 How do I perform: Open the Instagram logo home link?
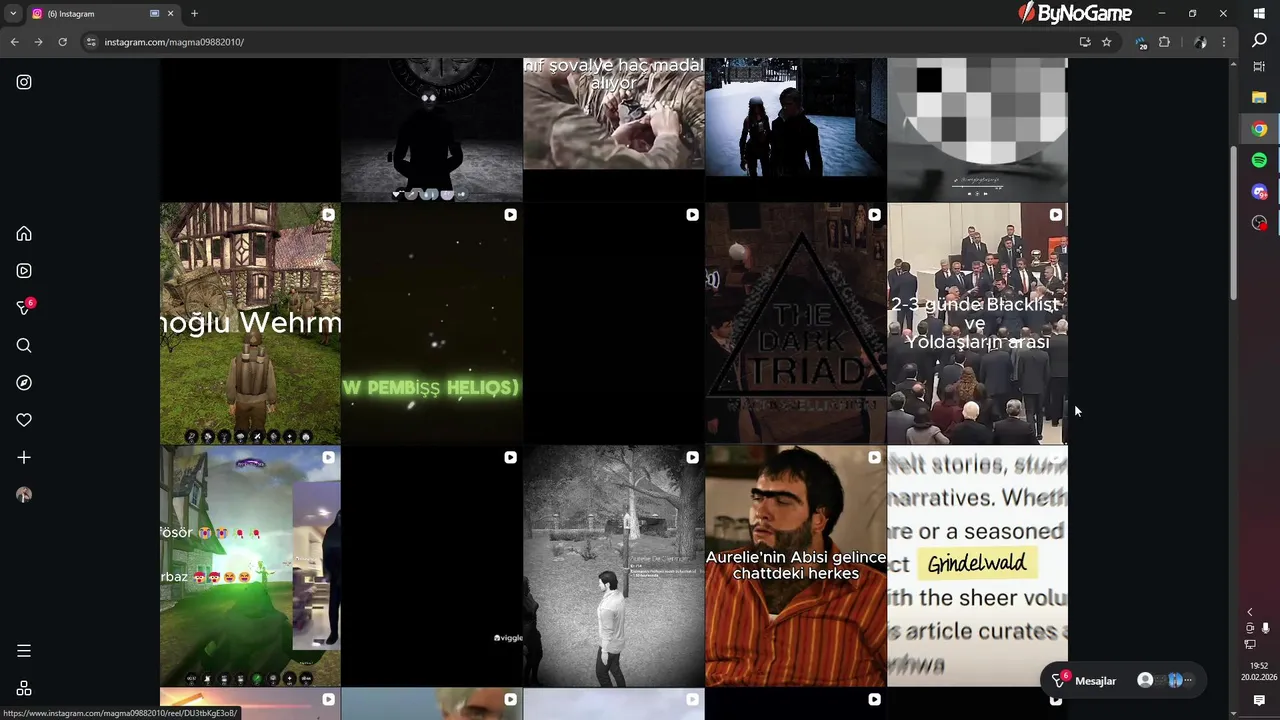coord(24,82)
